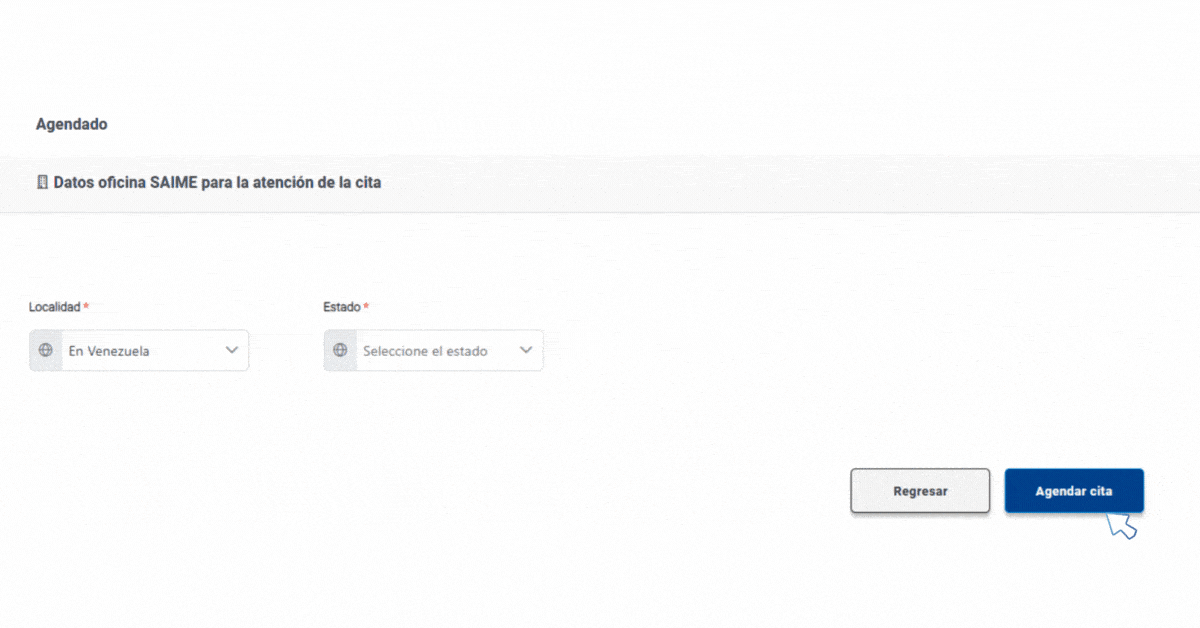This screenshot has height=628, width=1200.
Task: Click the word 'estado' in the Estado placeholder
Action: [466, 351]
